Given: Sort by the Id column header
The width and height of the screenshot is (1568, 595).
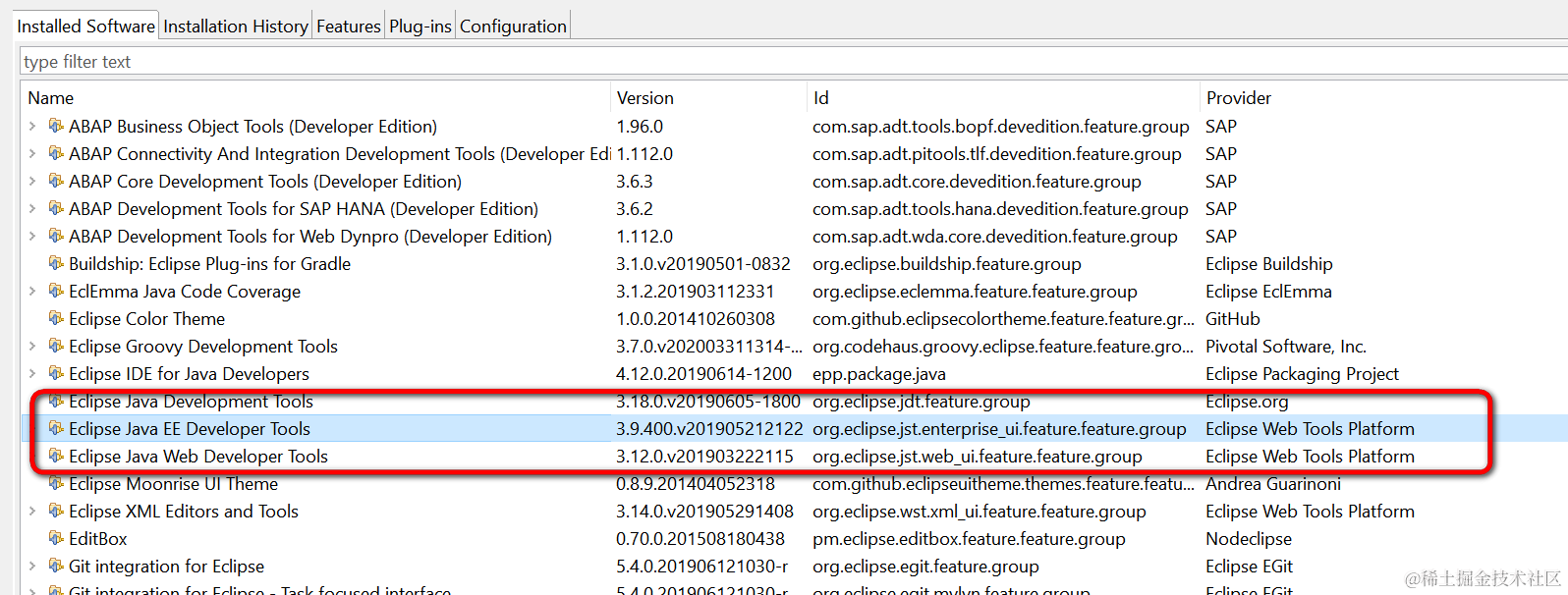Looking at the screenshot, I should [x=821, y=98].
